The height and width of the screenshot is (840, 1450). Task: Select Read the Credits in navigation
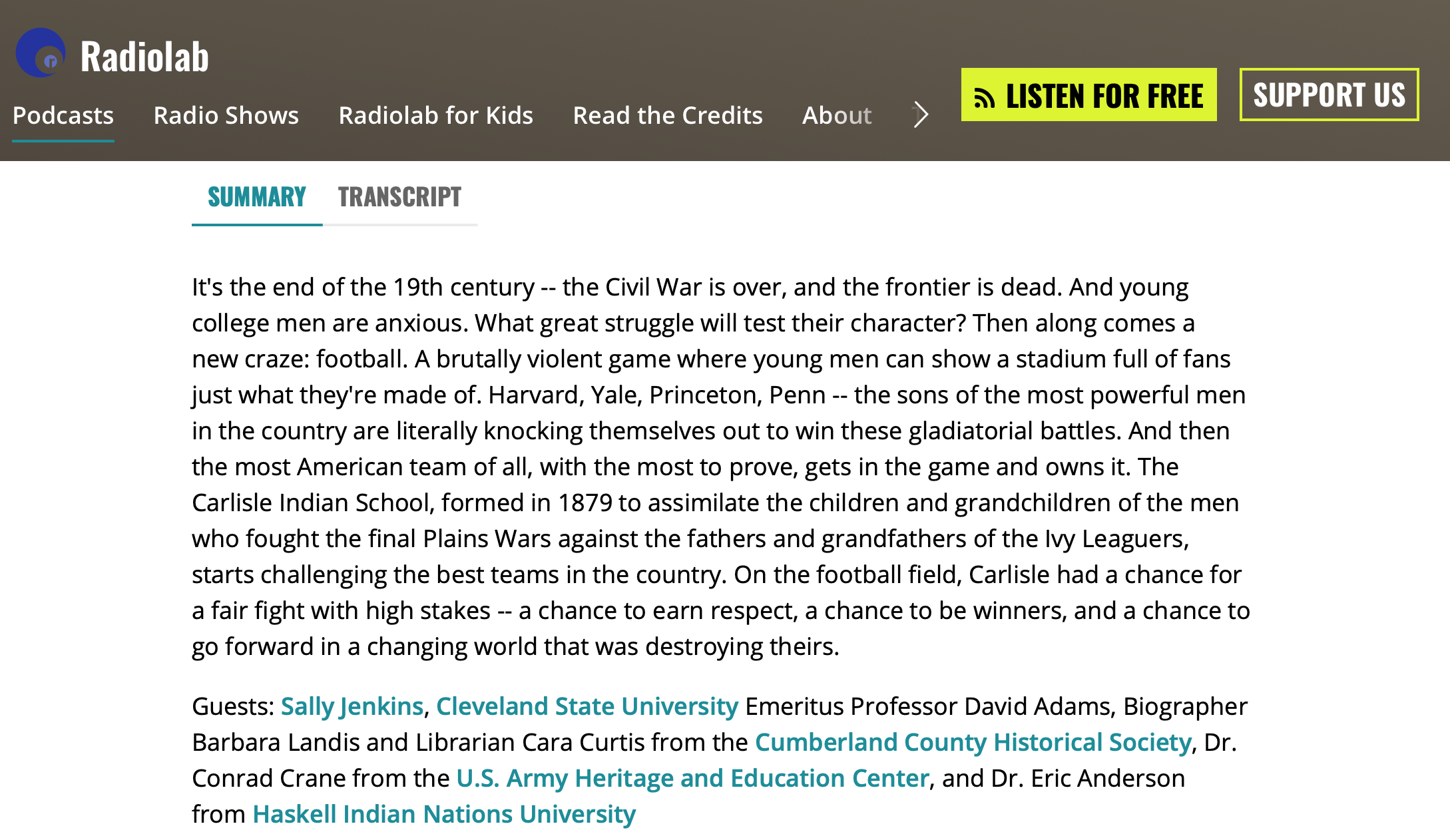[667, 116]
